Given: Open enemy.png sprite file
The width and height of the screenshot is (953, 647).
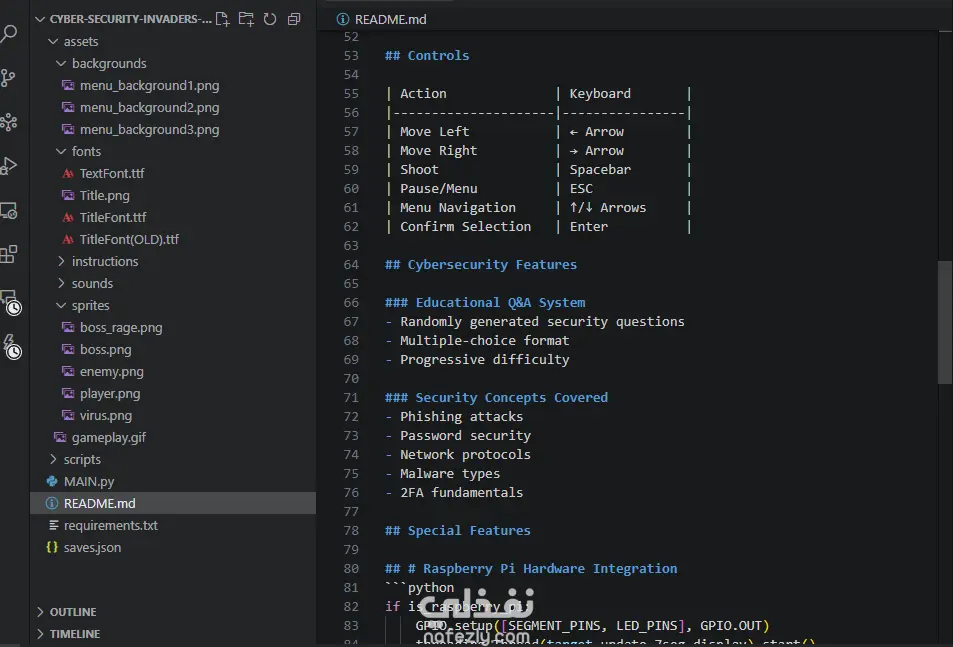Looking at the screenshot, I should [112, 371].
